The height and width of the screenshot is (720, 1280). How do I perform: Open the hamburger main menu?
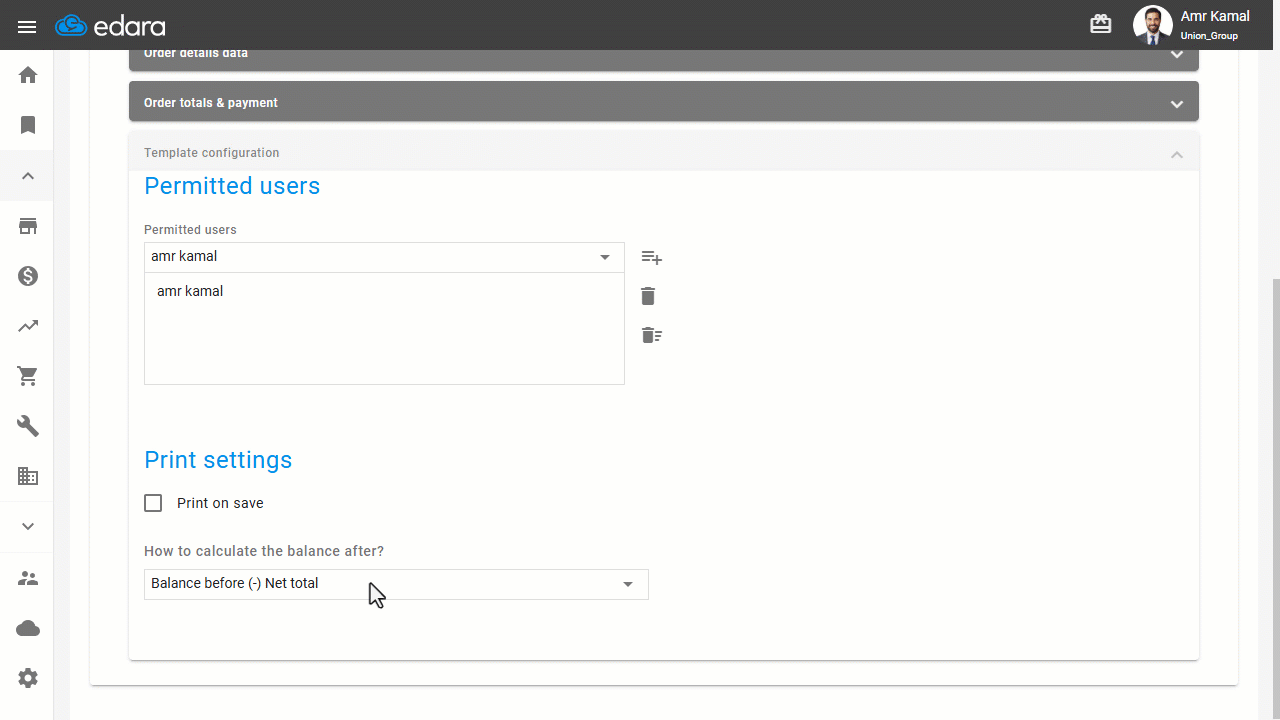[27, 26]
